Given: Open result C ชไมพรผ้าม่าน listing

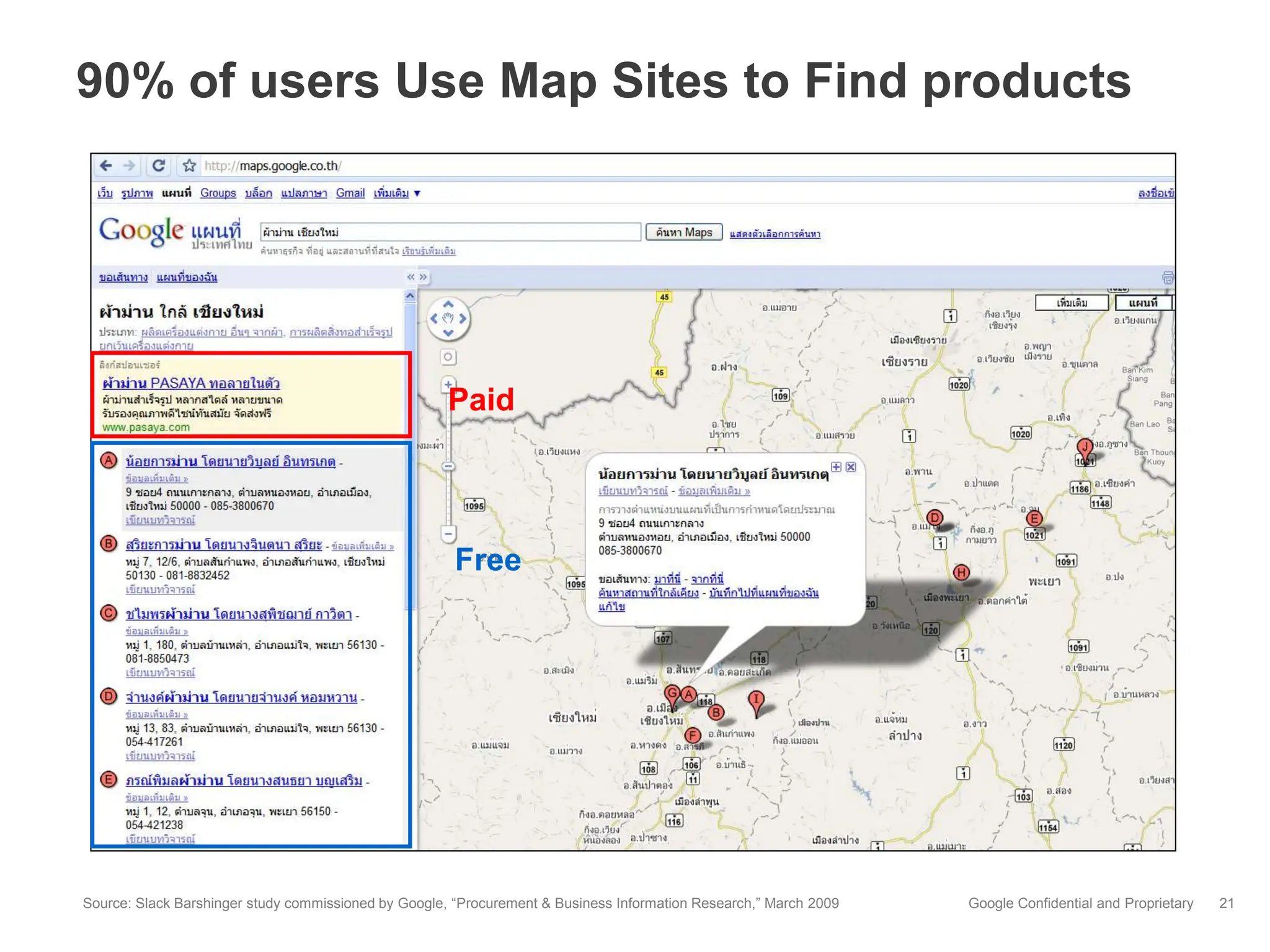Looking at the screenshot, I should (239, 614).
